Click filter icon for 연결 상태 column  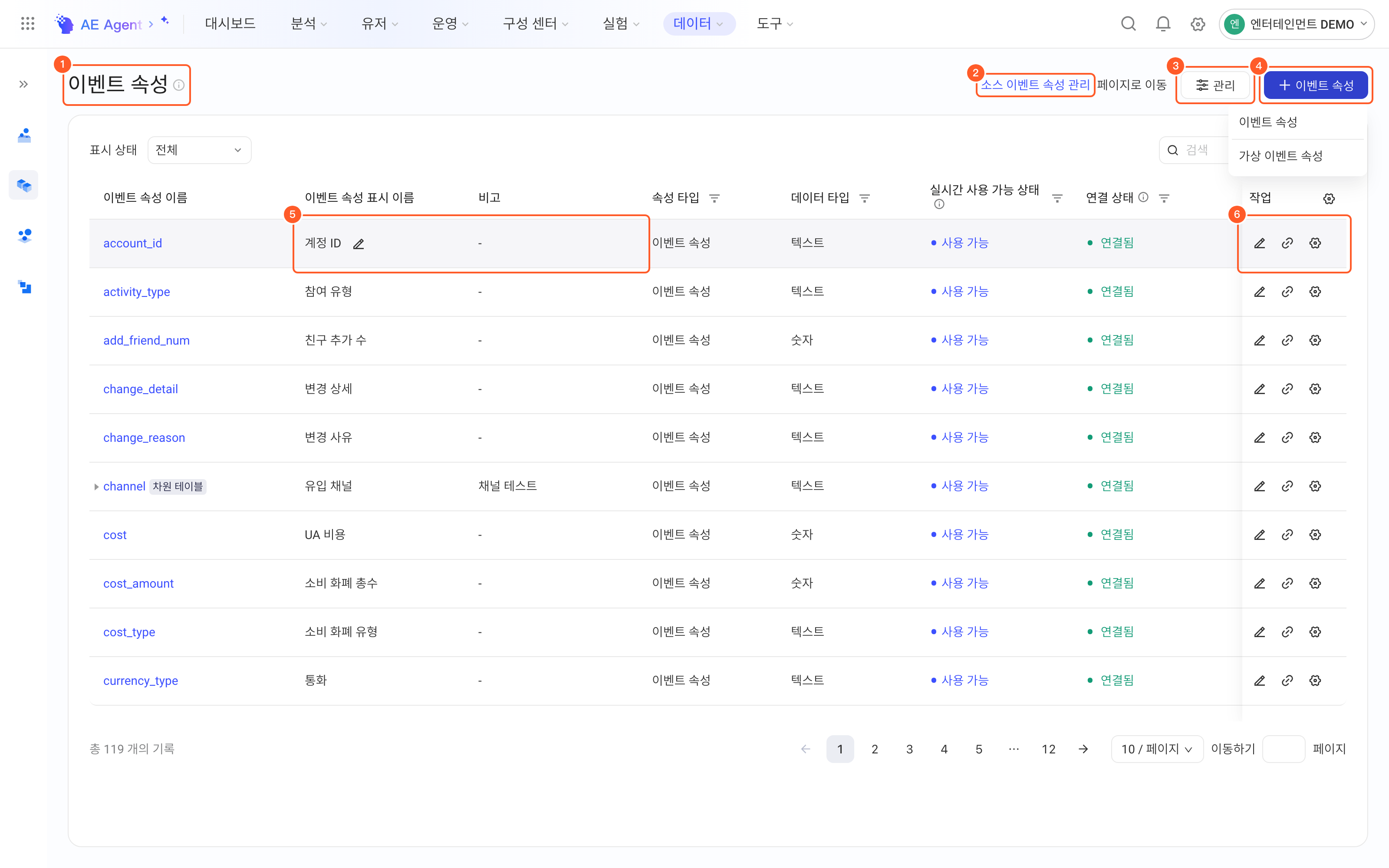point(1164,198)
